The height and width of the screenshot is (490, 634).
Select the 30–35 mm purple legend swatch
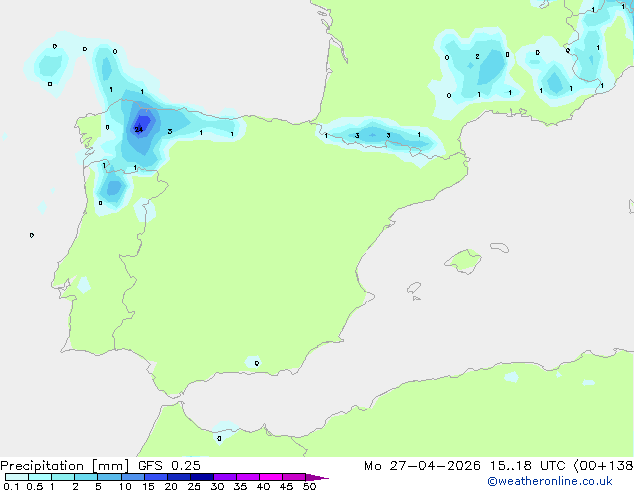tap(225, 477)
